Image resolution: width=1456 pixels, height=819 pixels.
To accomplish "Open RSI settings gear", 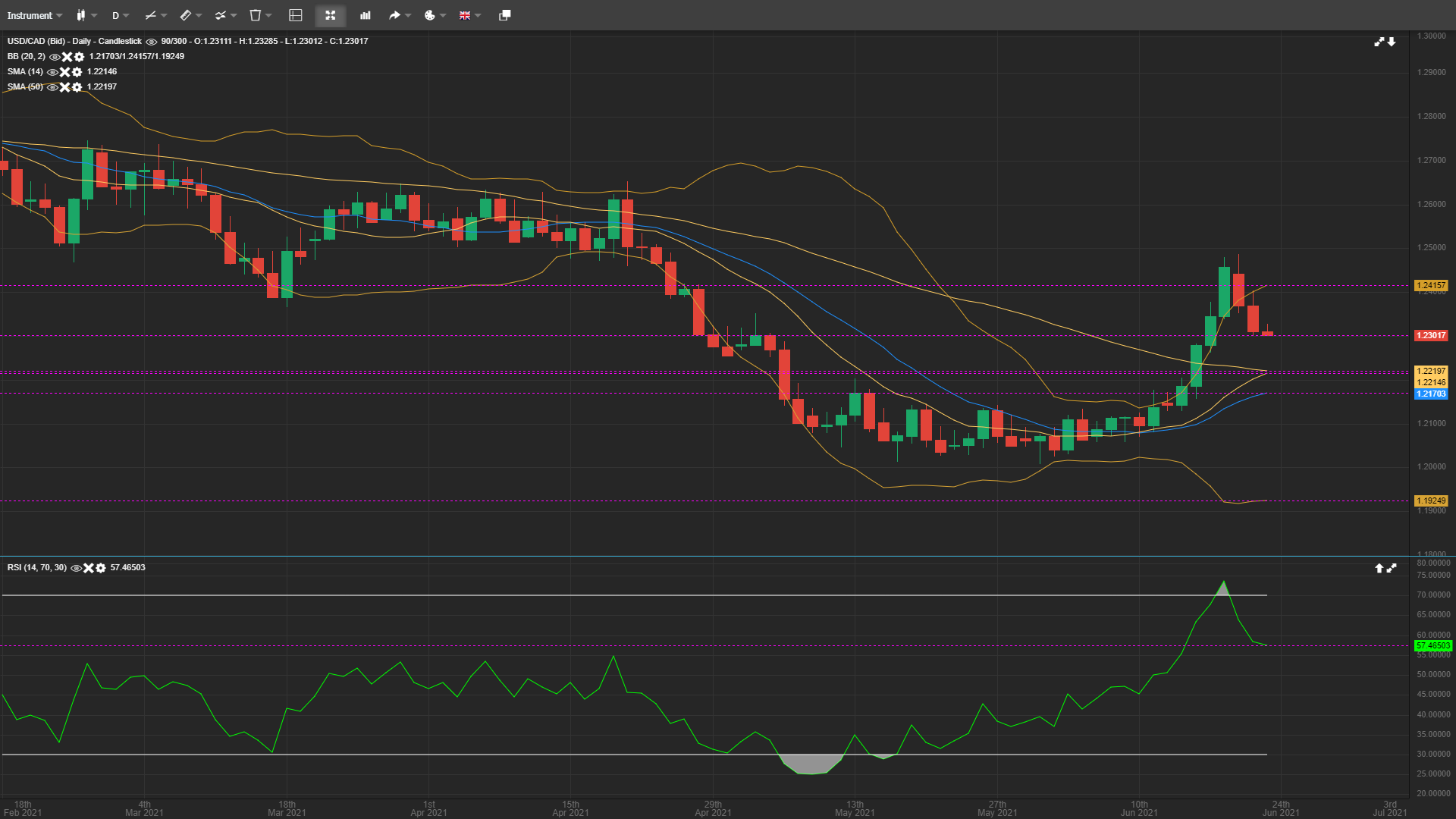I will (100, 568).
